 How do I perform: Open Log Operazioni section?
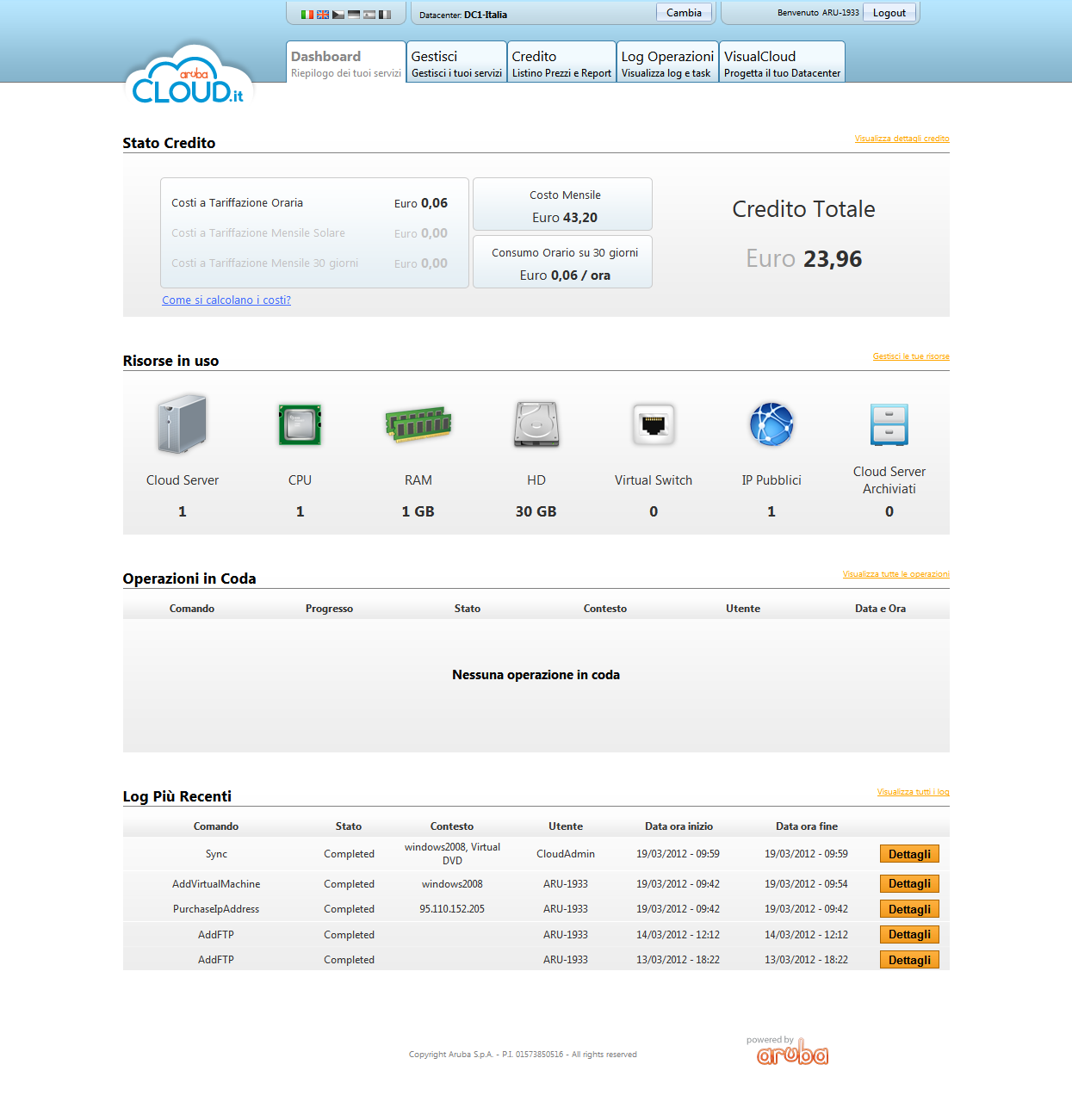coord(666,61)
